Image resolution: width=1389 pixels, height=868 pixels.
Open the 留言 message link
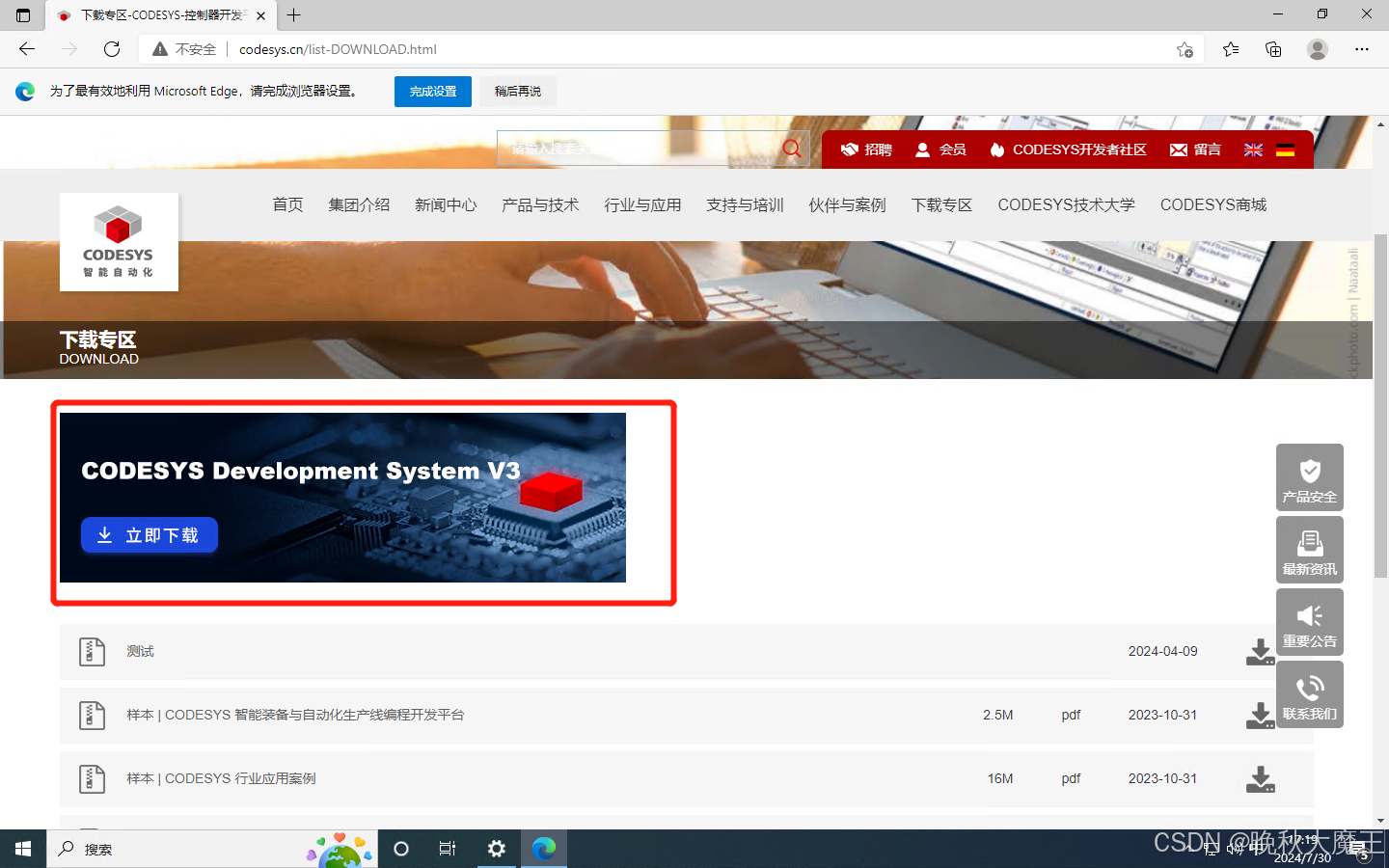pos(1195,149)
